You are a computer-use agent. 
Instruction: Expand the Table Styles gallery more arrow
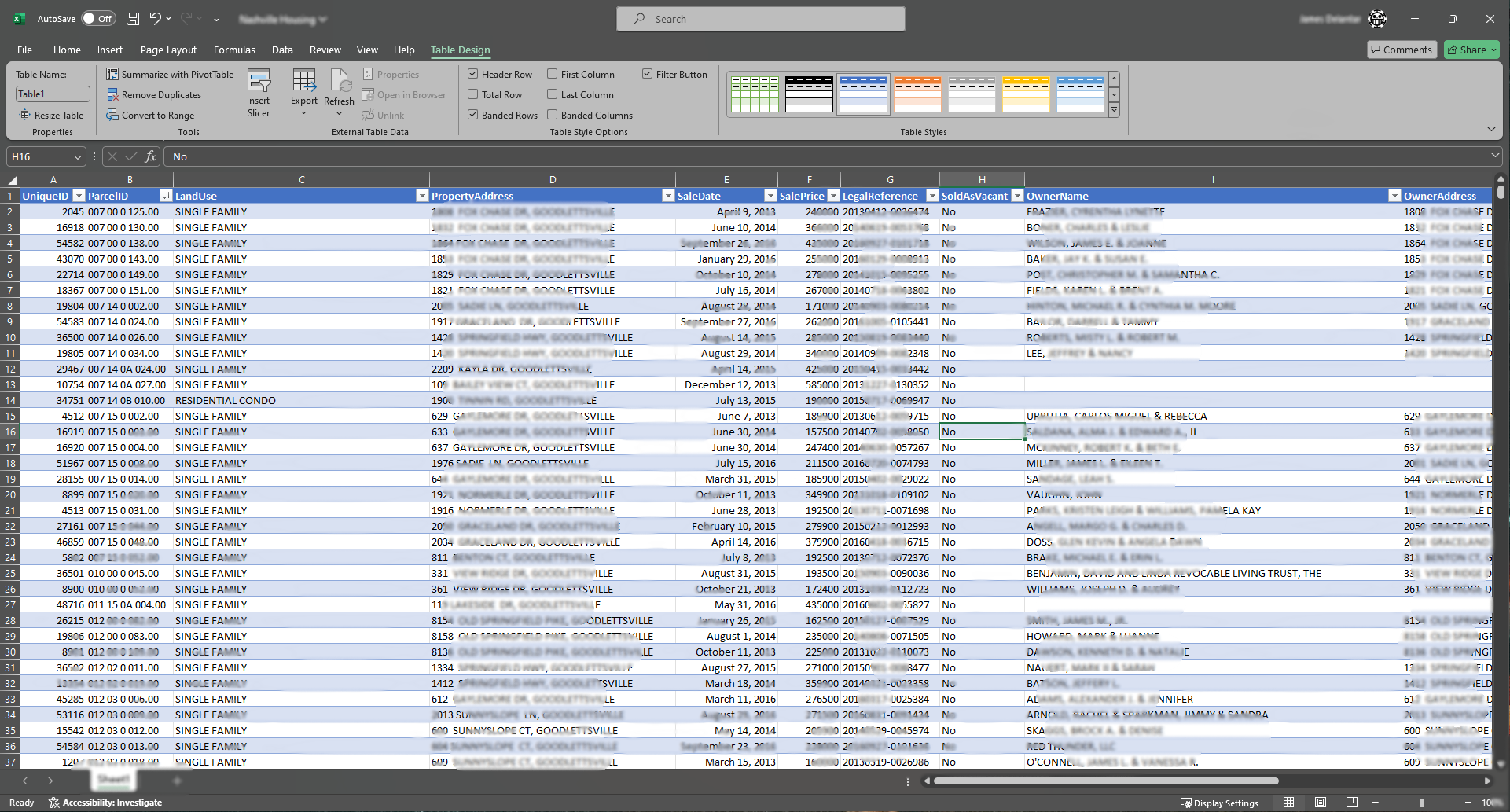(x=1114, y=111)
